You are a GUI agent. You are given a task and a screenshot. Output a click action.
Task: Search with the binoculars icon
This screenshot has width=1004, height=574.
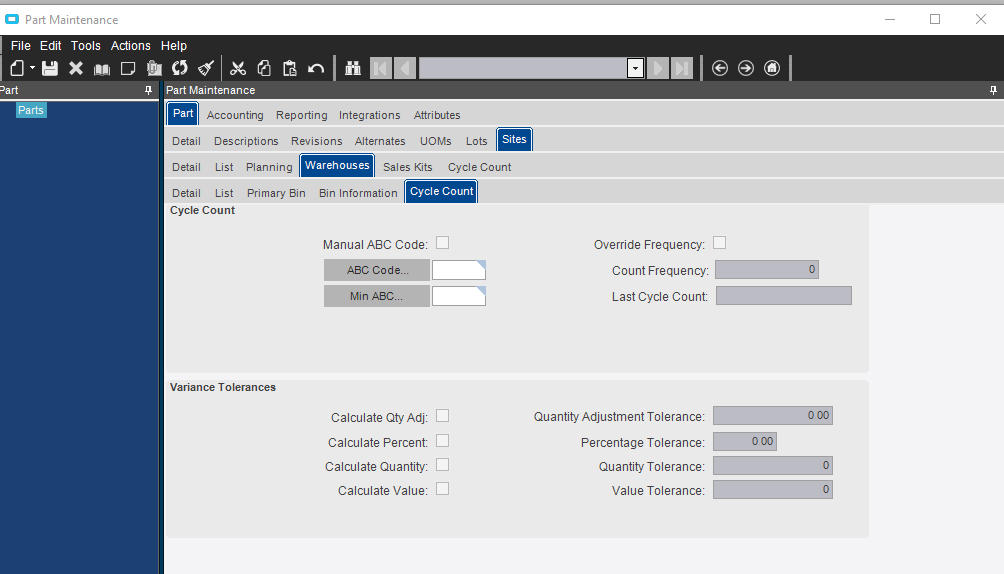pyautogui.click(x=353, y=68)
